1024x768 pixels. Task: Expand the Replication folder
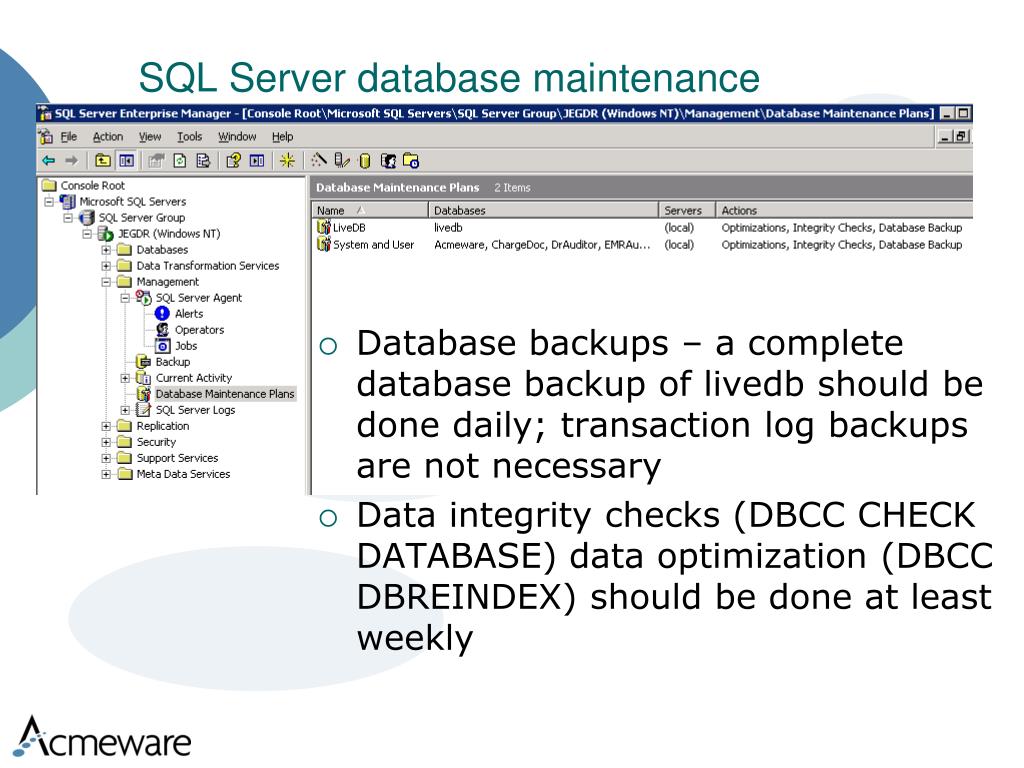106,426
